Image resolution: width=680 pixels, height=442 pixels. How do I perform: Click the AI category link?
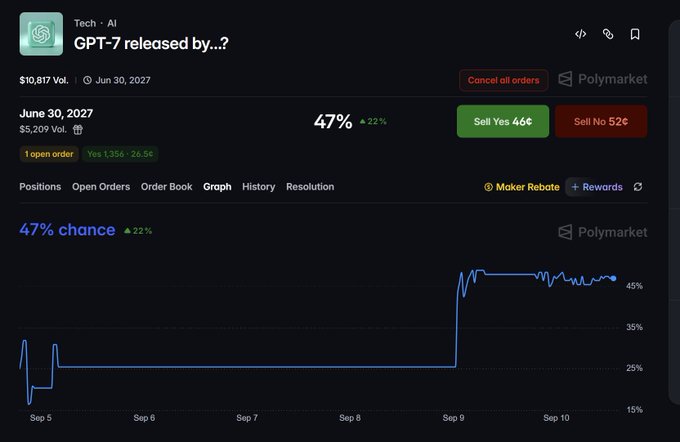[x=112, y=23]
